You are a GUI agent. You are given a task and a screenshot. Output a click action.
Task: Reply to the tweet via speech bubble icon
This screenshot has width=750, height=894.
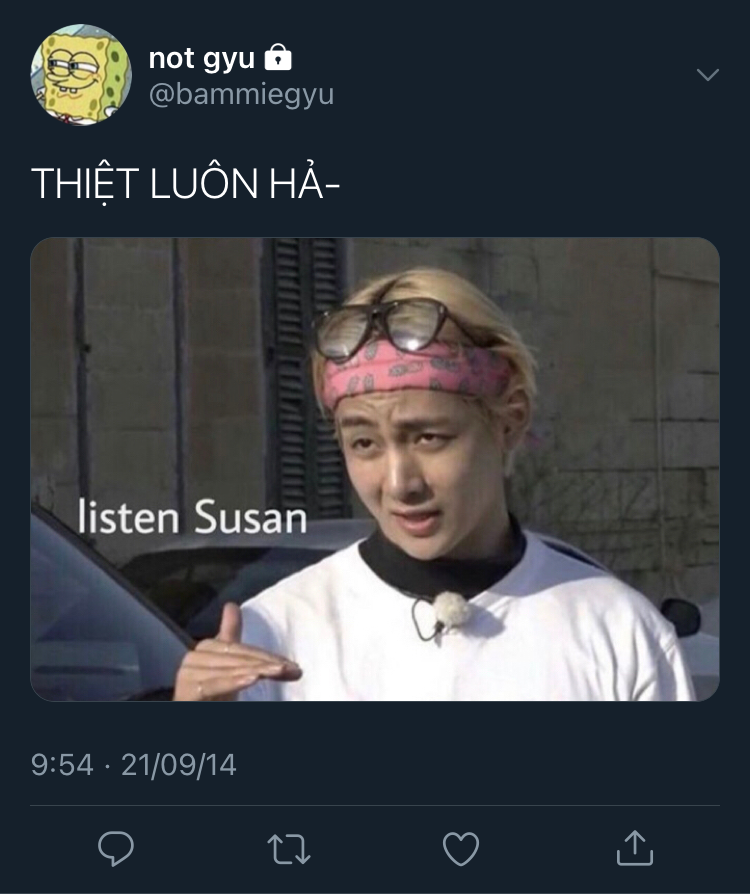[116, 848]
